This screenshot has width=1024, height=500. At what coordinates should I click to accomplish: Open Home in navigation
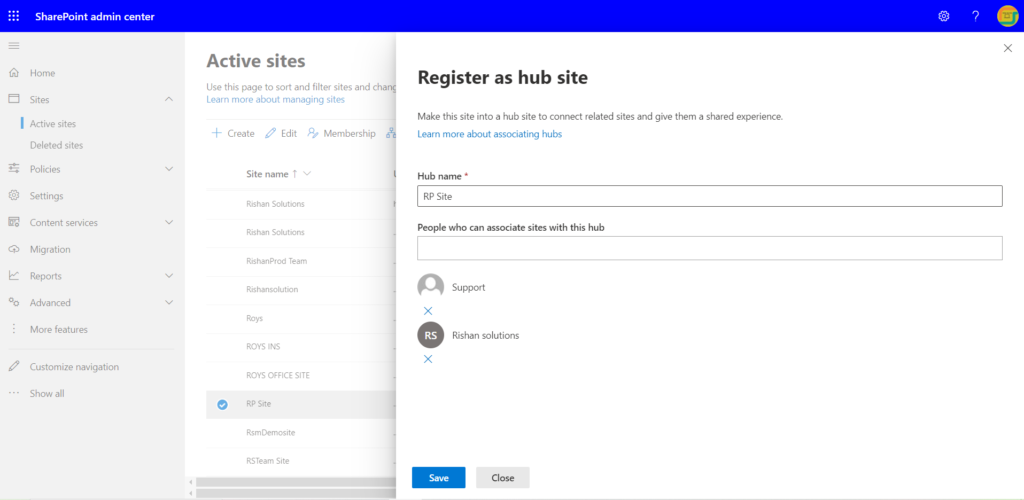(42, 73)
